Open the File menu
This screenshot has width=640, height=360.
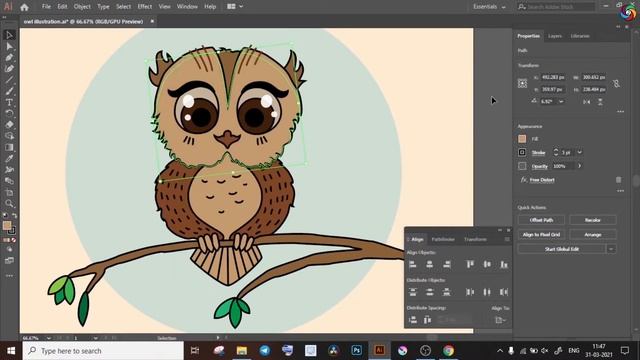coord(47,7)
